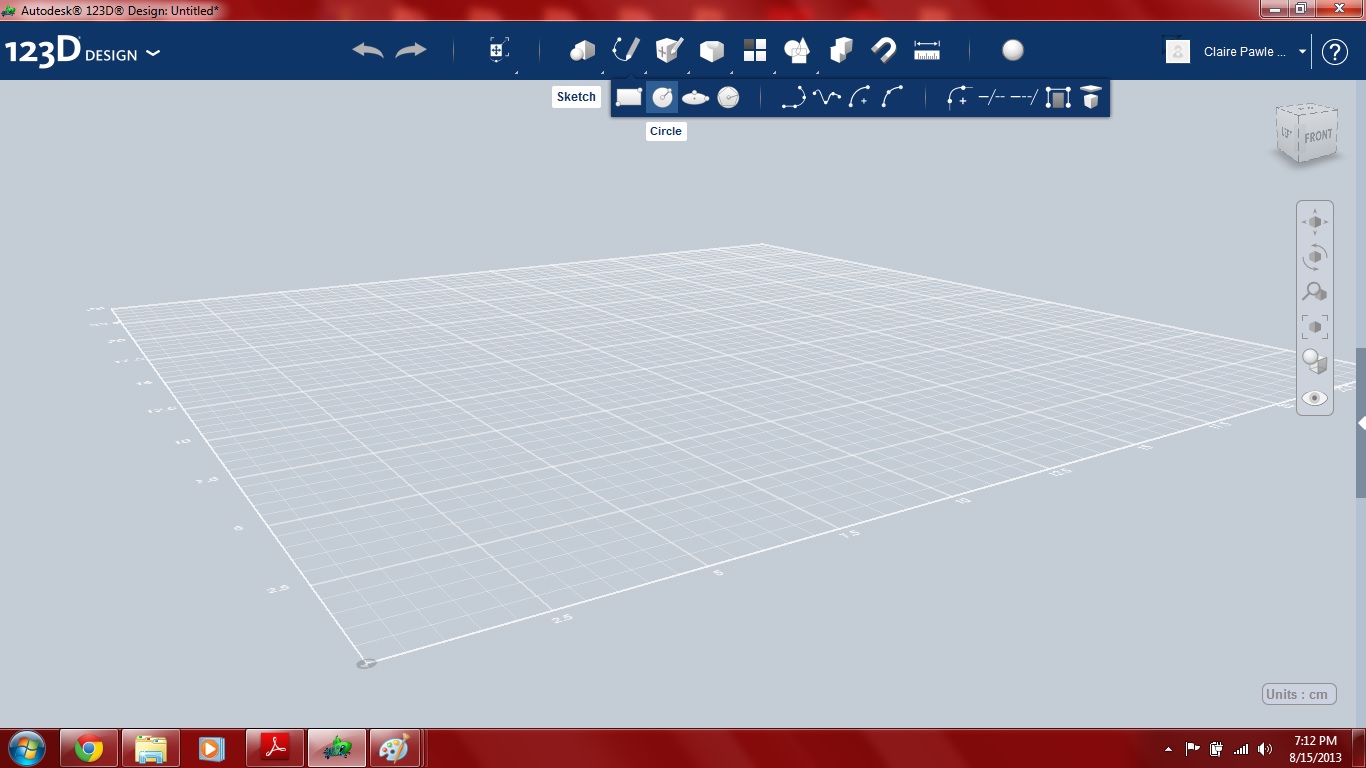Screen dimensions: 1366x768
Task: Click the Action Center flag icon
Action: [1192, 748]
